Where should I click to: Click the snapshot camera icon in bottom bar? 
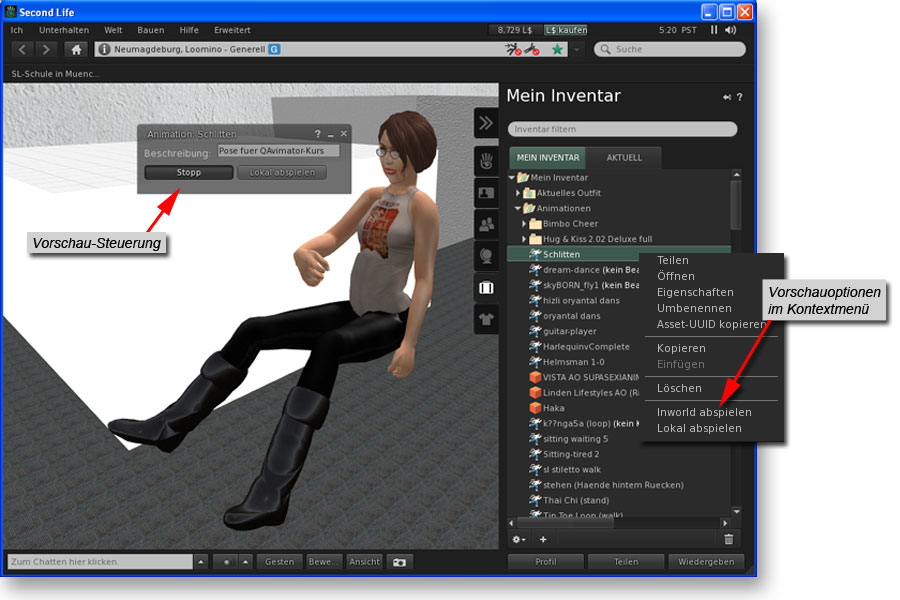(x=400, y=562)
